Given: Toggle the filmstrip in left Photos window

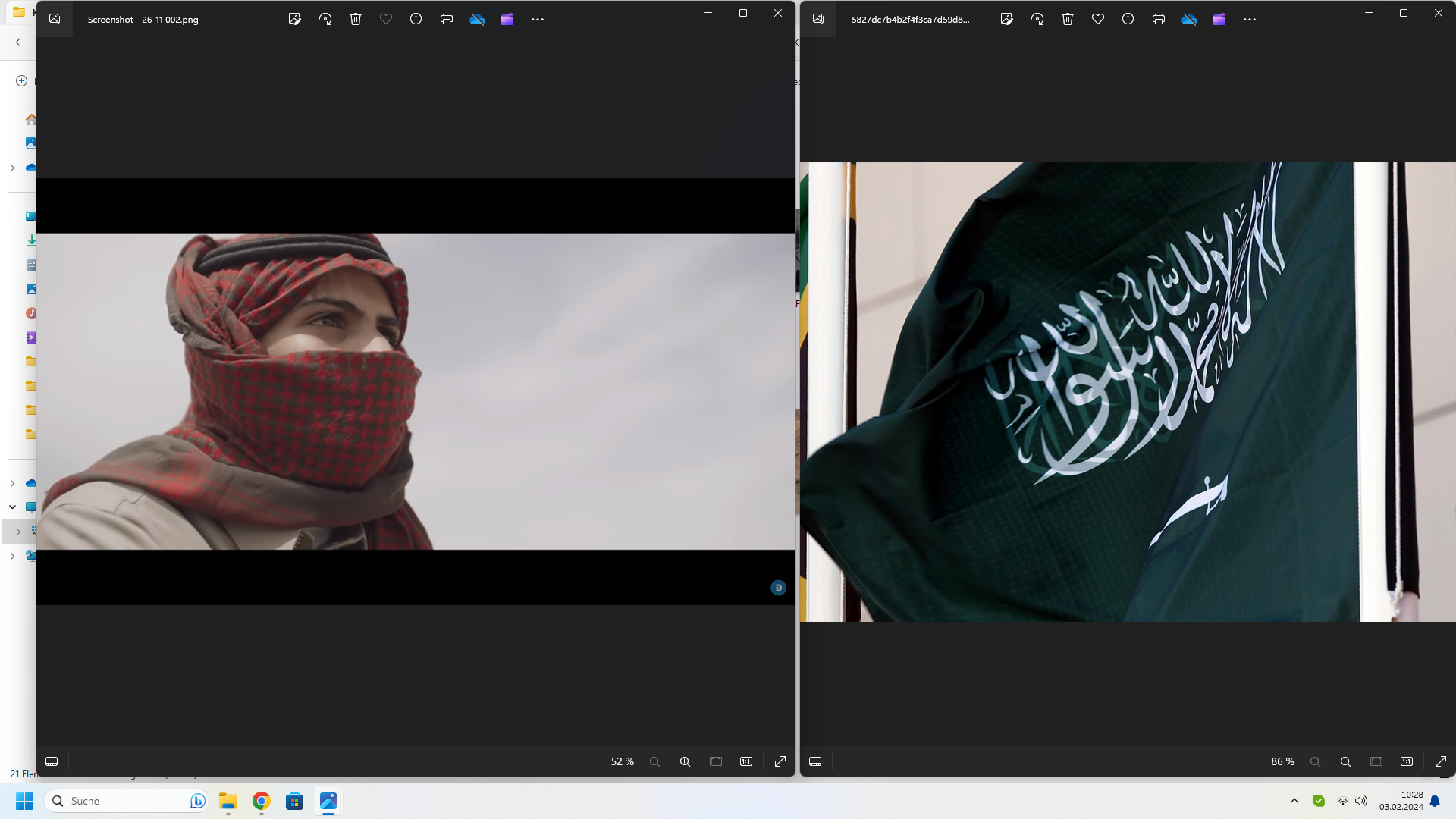Looking at the screenshot, I should click(52, 761).
